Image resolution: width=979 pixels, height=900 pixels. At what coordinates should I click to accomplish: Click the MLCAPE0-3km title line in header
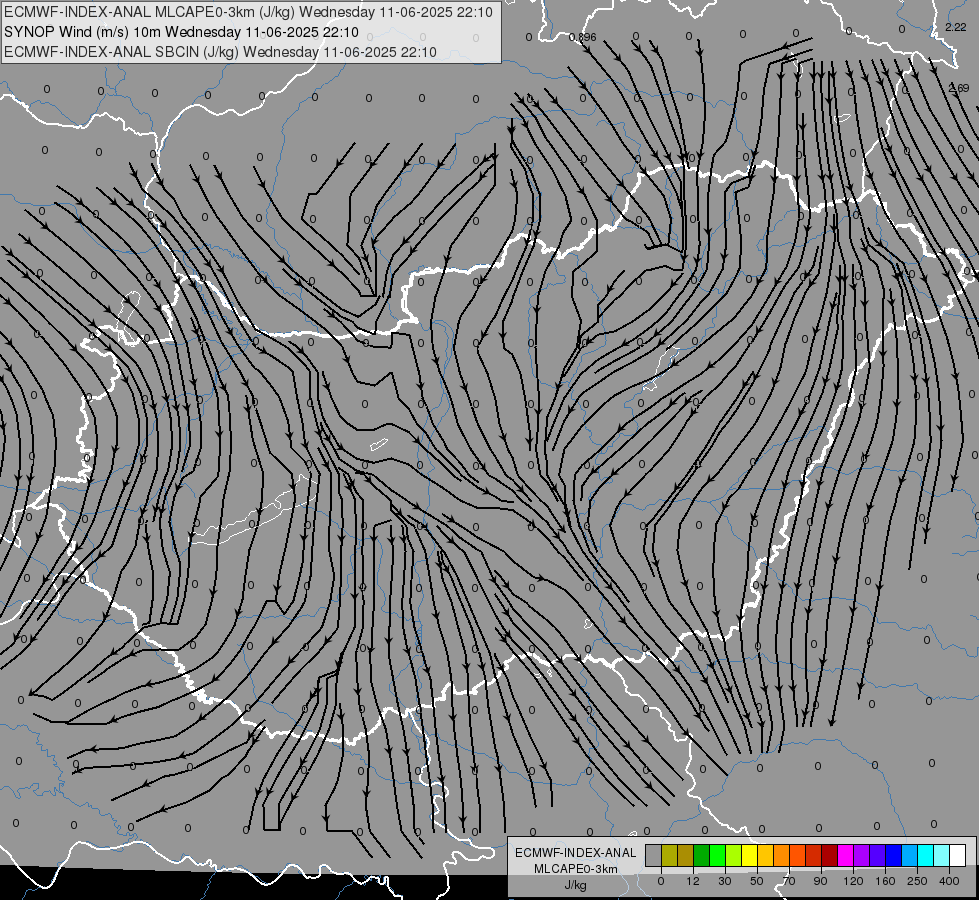pos(248,12)
